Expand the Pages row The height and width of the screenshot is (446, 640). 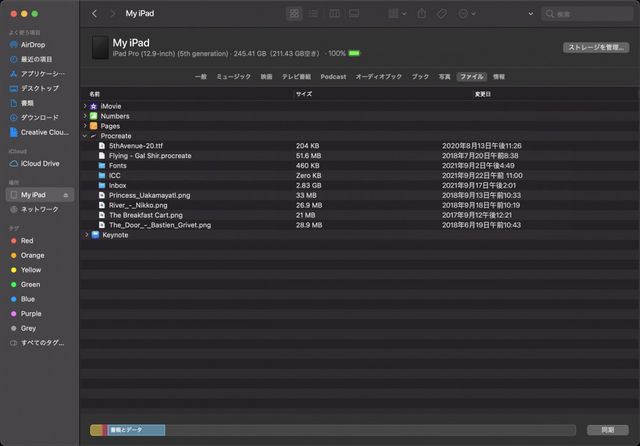tap(85, 126)
